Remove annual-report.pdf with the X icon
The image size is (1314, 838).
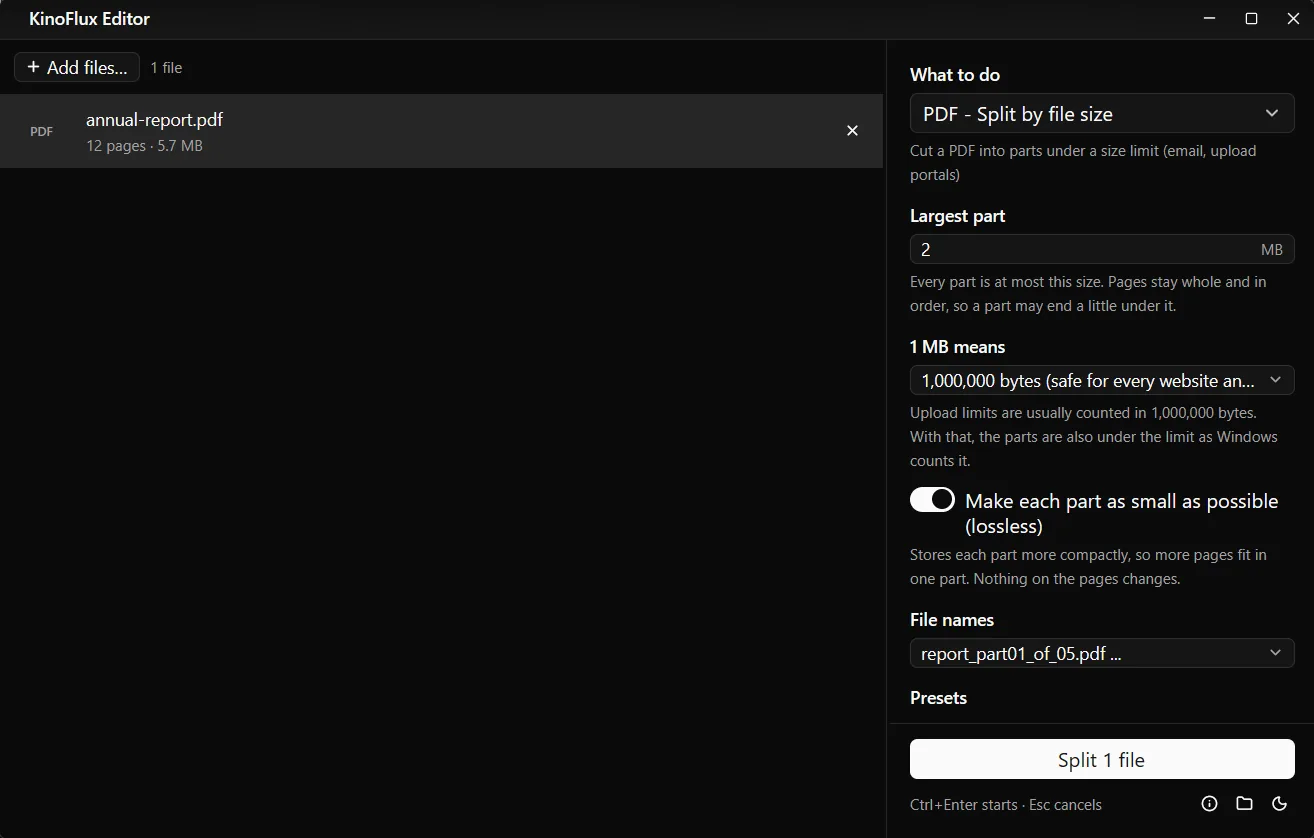pos(852,131)
